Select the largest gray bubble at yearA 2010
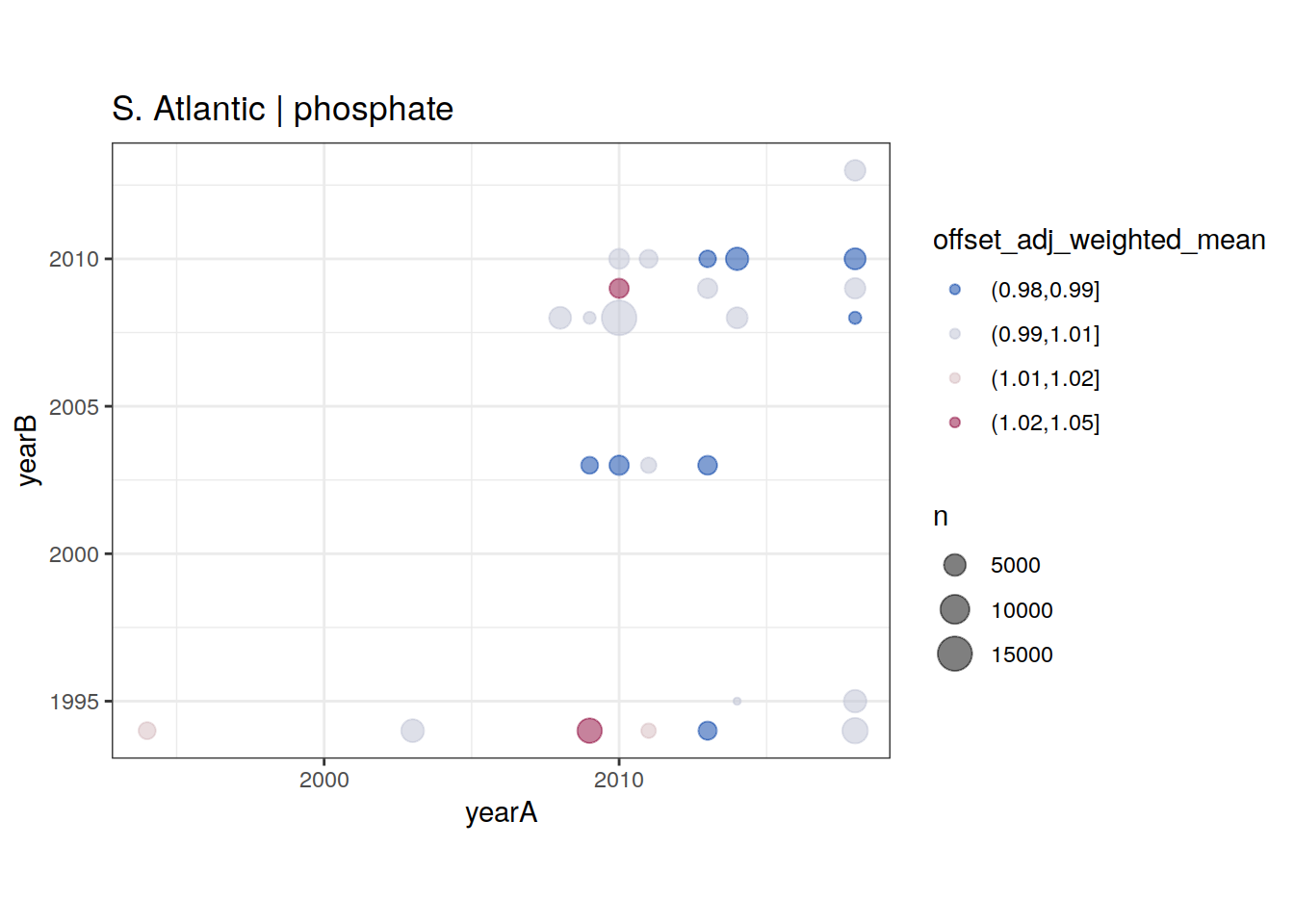The width and height of the screenshot is (1294, 924). tap(619, 318)
